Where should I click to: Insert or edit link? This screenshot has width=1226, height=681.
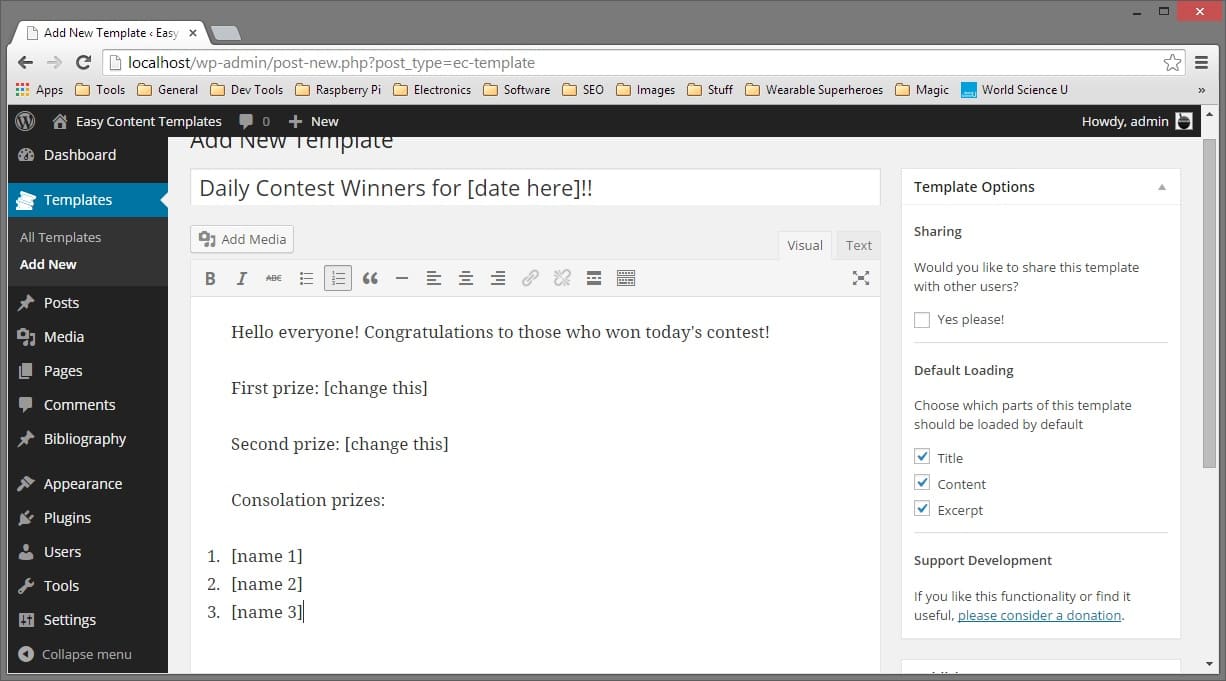pyautogui.click(x=530, y=278)
